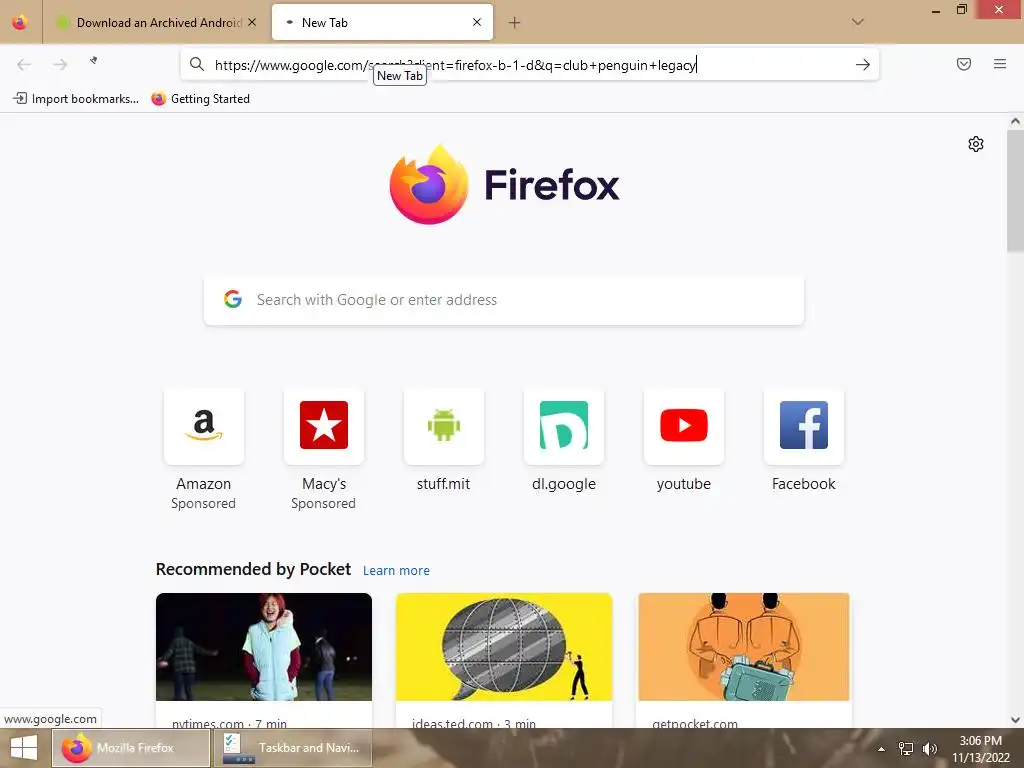
Task: Show hidden system tray icons
Action: click(881, 749)
